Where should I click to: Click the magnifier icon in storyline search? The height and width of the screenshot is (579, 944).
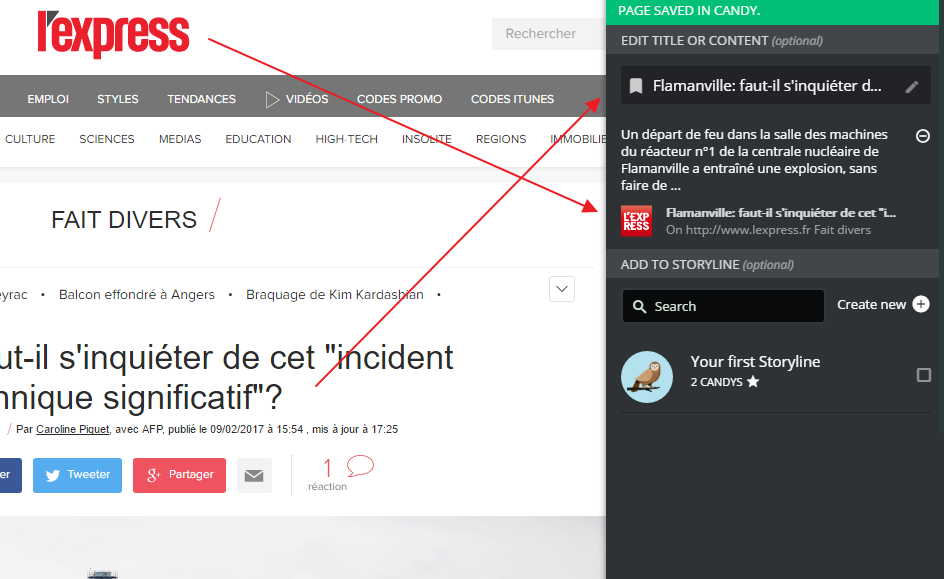point(639,307)
